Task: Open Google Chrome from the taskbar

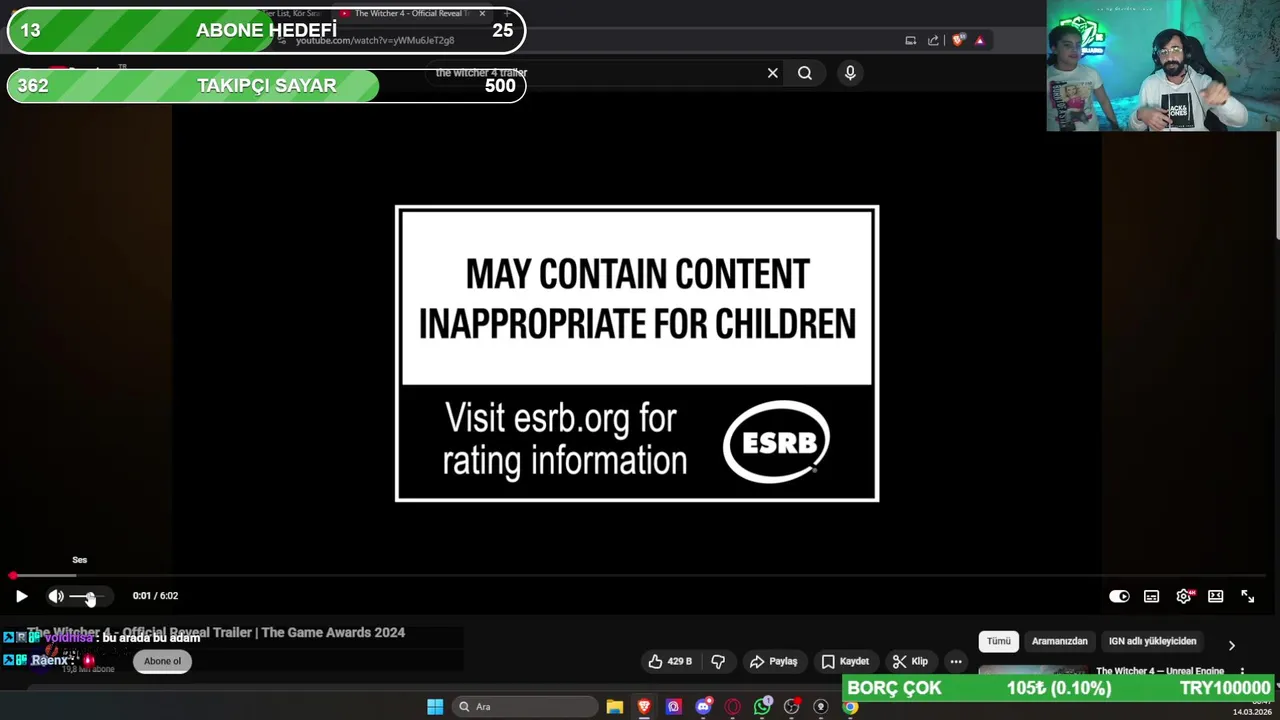Action: [850, 707]
